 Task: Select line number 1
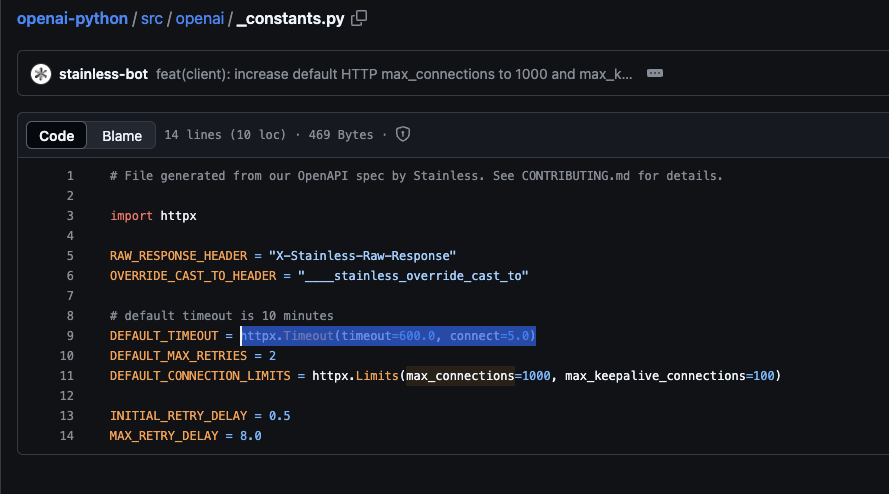(x=70, y=176)
